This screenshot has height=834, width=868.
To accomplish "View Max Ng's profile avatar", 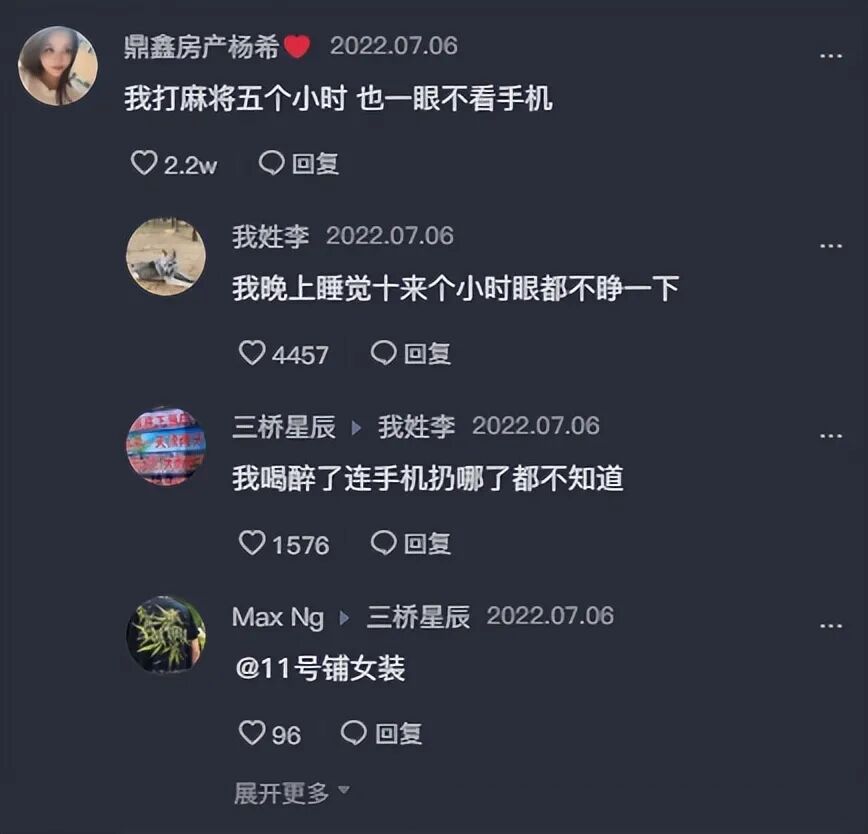I will click(x=166, y=635).
